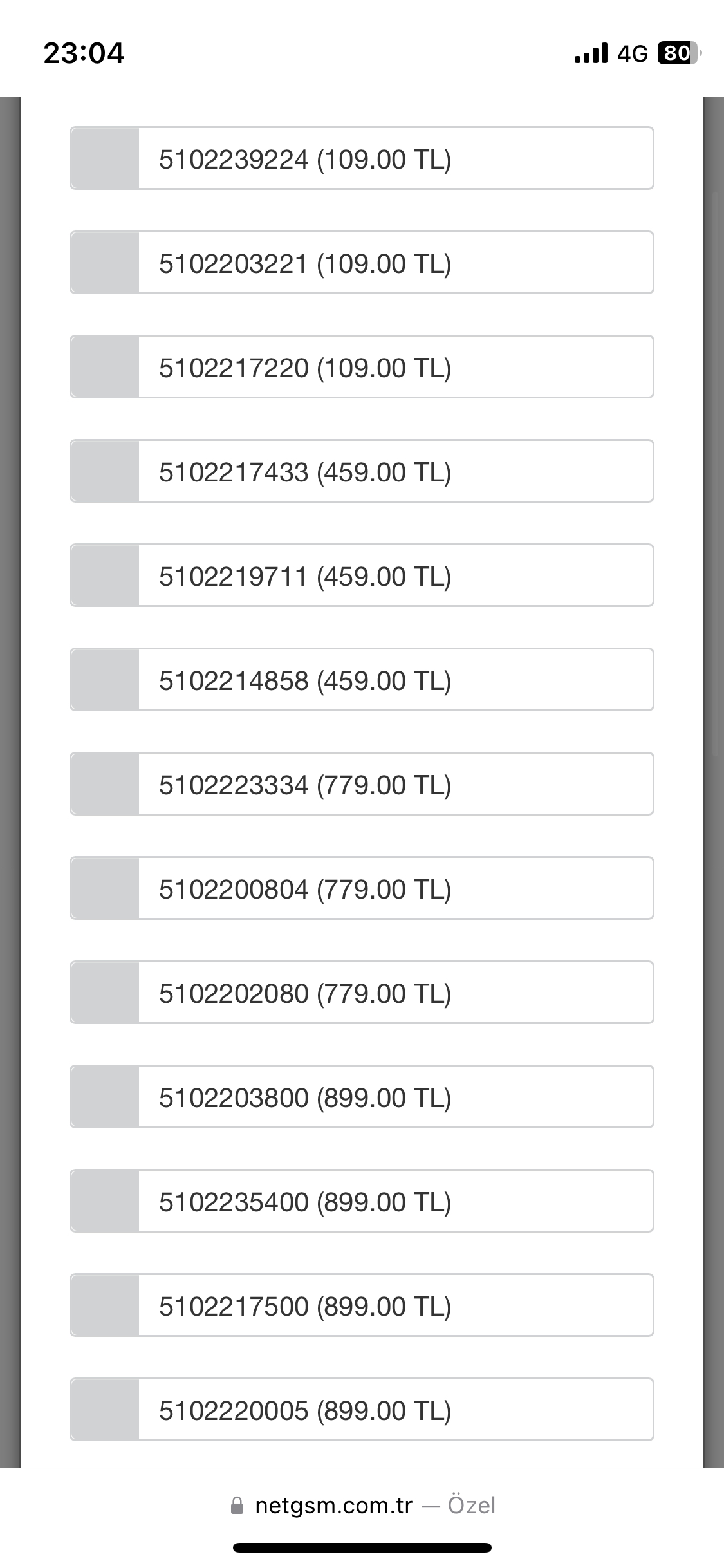The width and height of the screenshot is (724, 1568).
Task: Pick the 5102200804 number option
Action: (362, 888)
